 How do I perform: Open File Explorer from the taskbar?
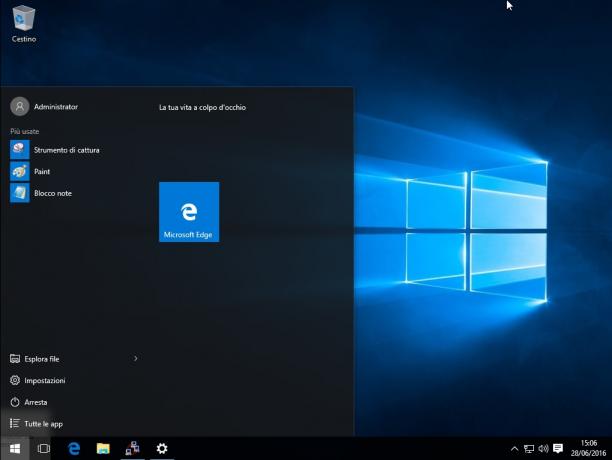coord(103,449)
